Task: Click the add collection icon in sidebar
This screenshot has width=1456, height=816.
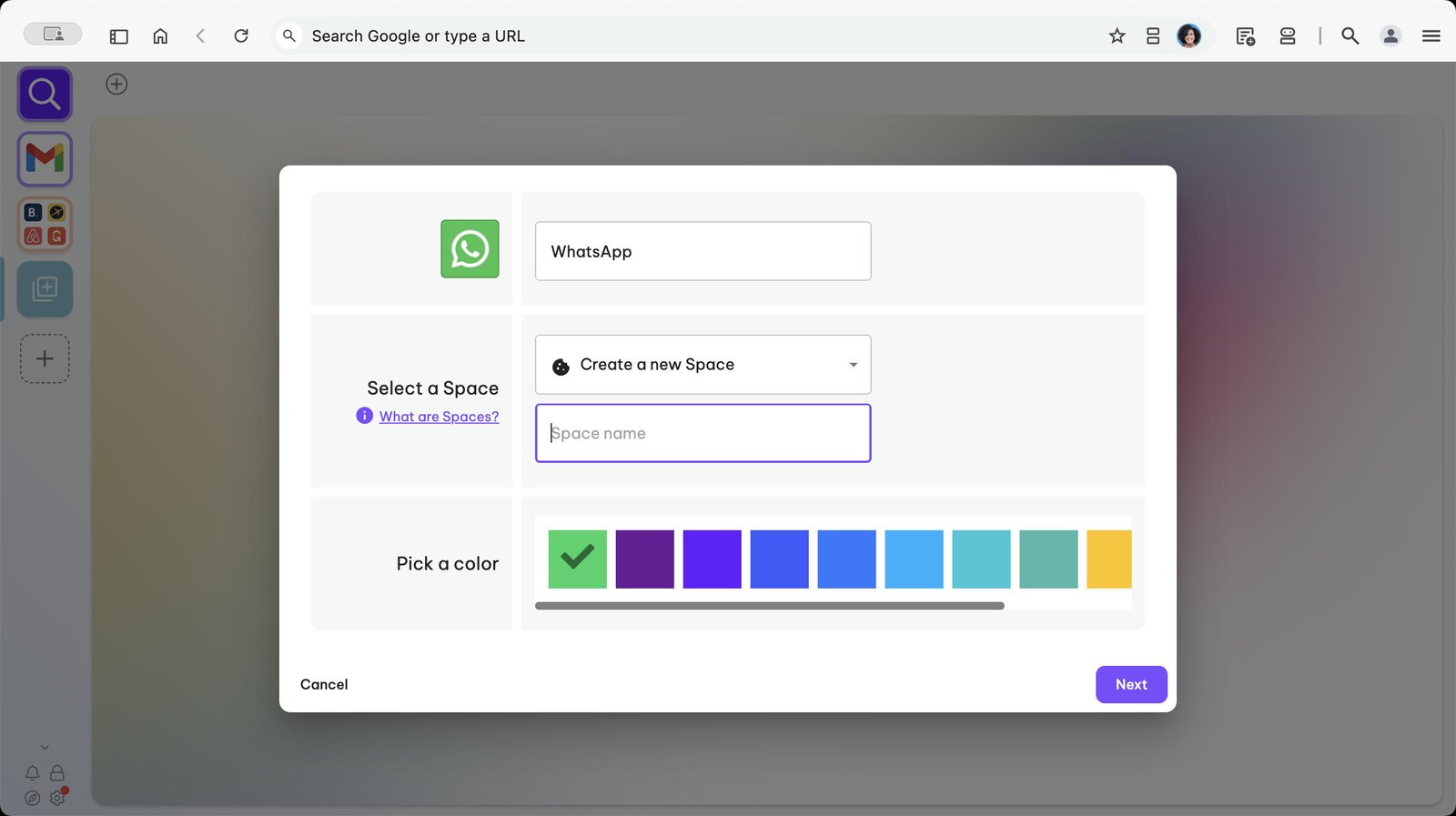Action: [x=45, y=289]
